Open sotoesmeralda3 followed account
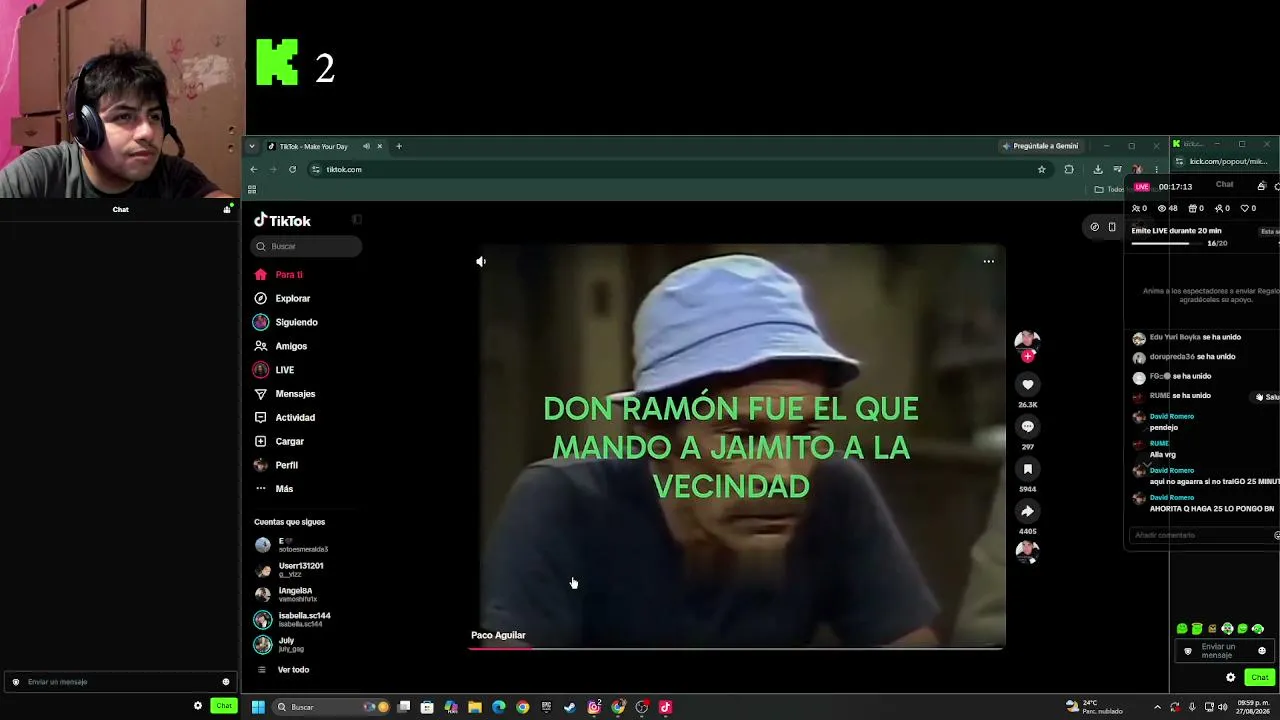The image size is (1280, 720). click(292, 545)
